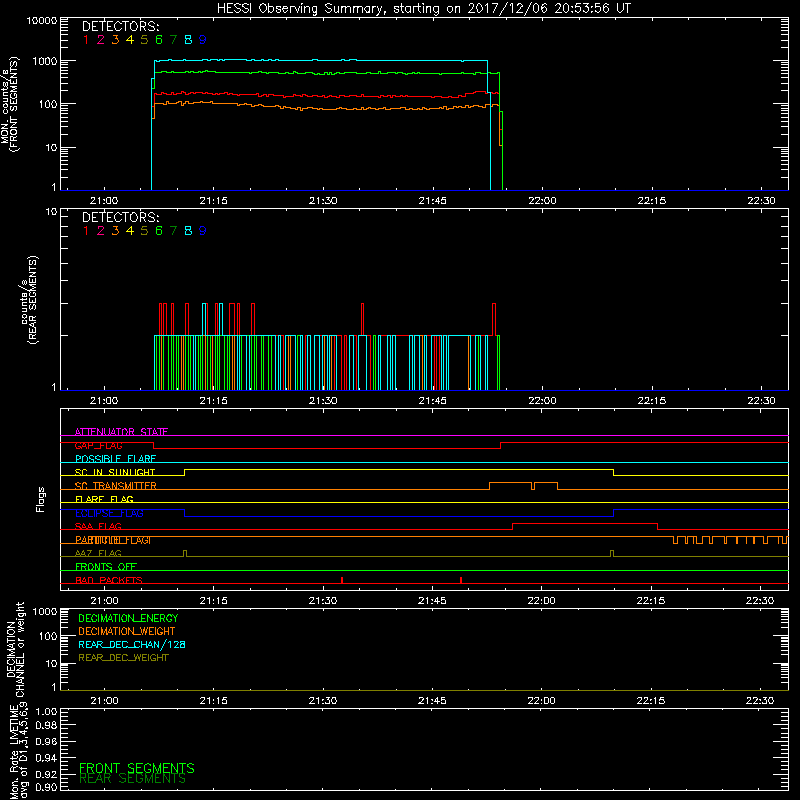Click detector 6 in front segments legend
The height and width of the screenshot is (800, 800).
point(159,40)
